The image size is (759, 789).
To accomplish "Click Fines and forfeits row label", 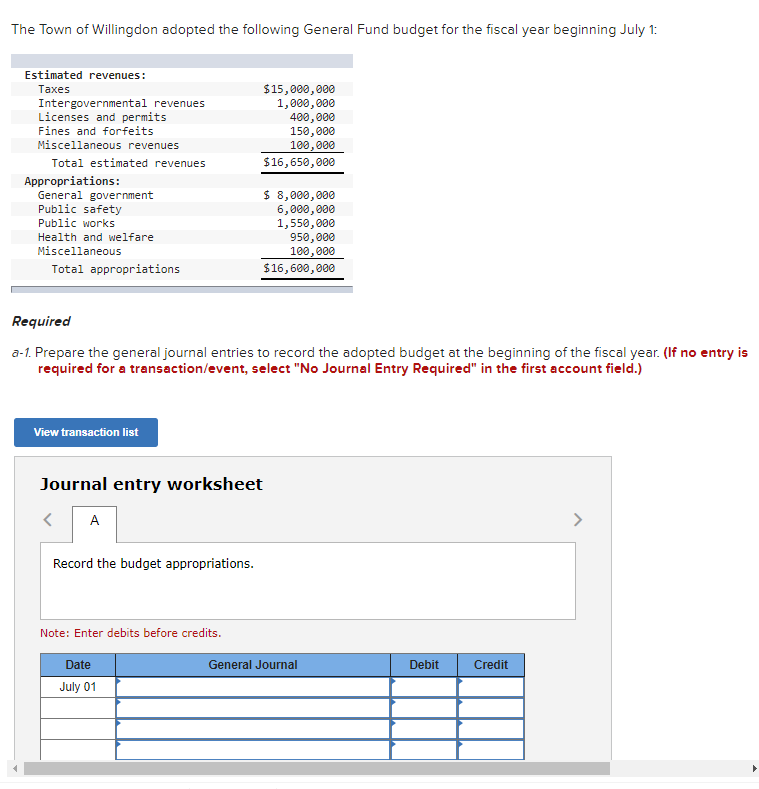I will (96, 131).
